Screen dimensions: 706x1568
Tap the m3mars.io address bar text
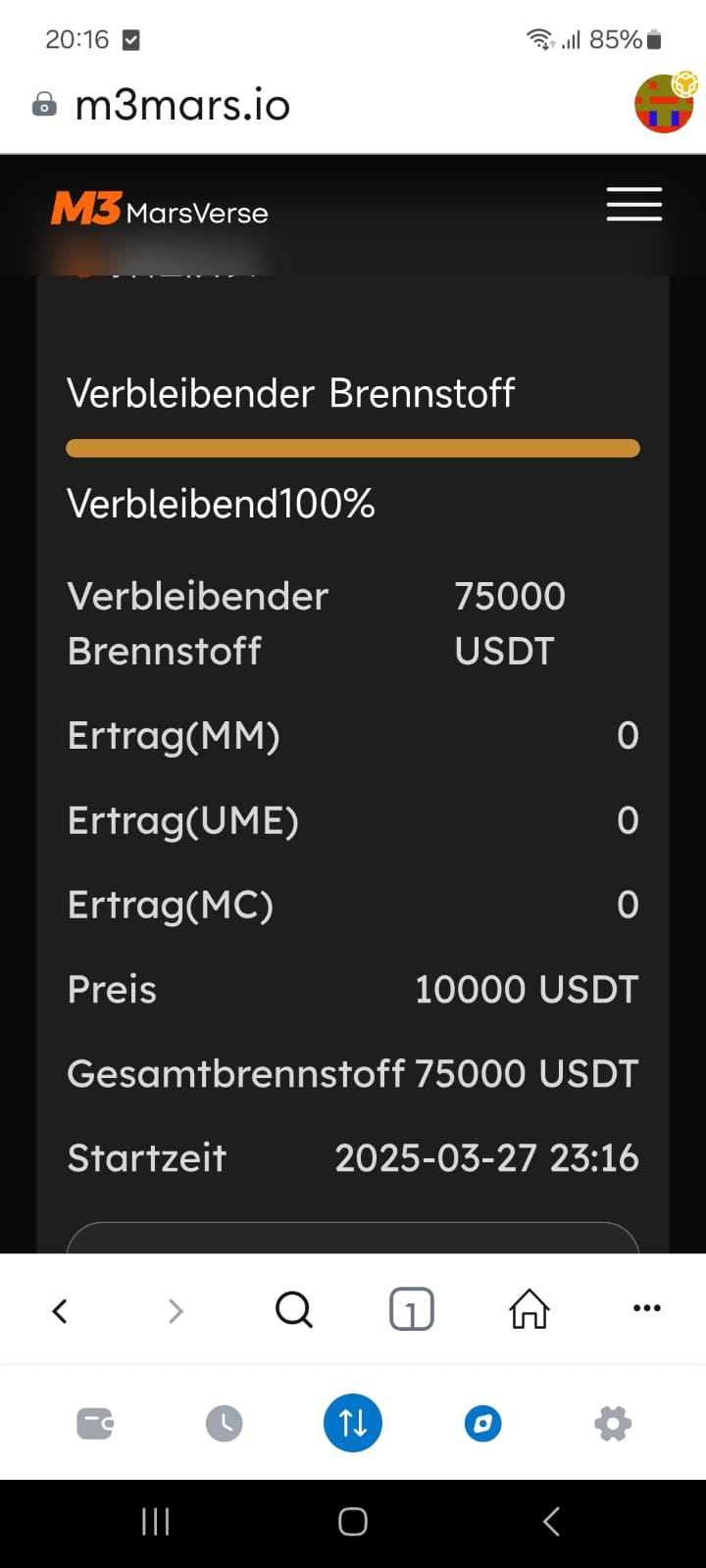click(x=182, y=105)
